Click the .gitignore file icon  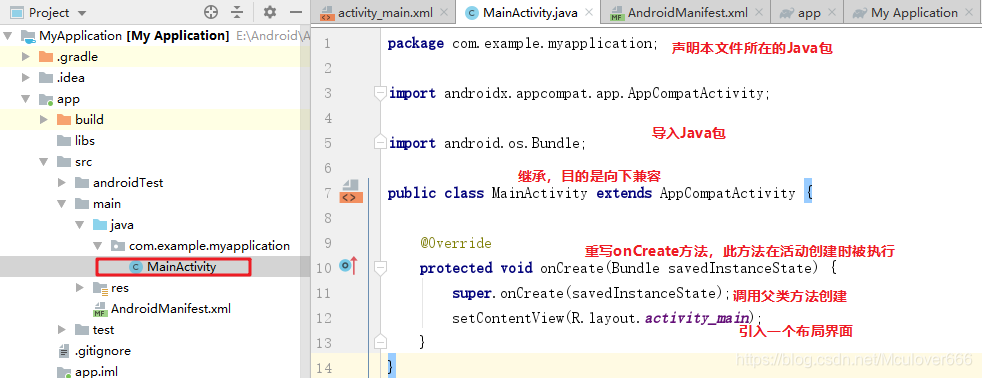click(x=64, y=350)
